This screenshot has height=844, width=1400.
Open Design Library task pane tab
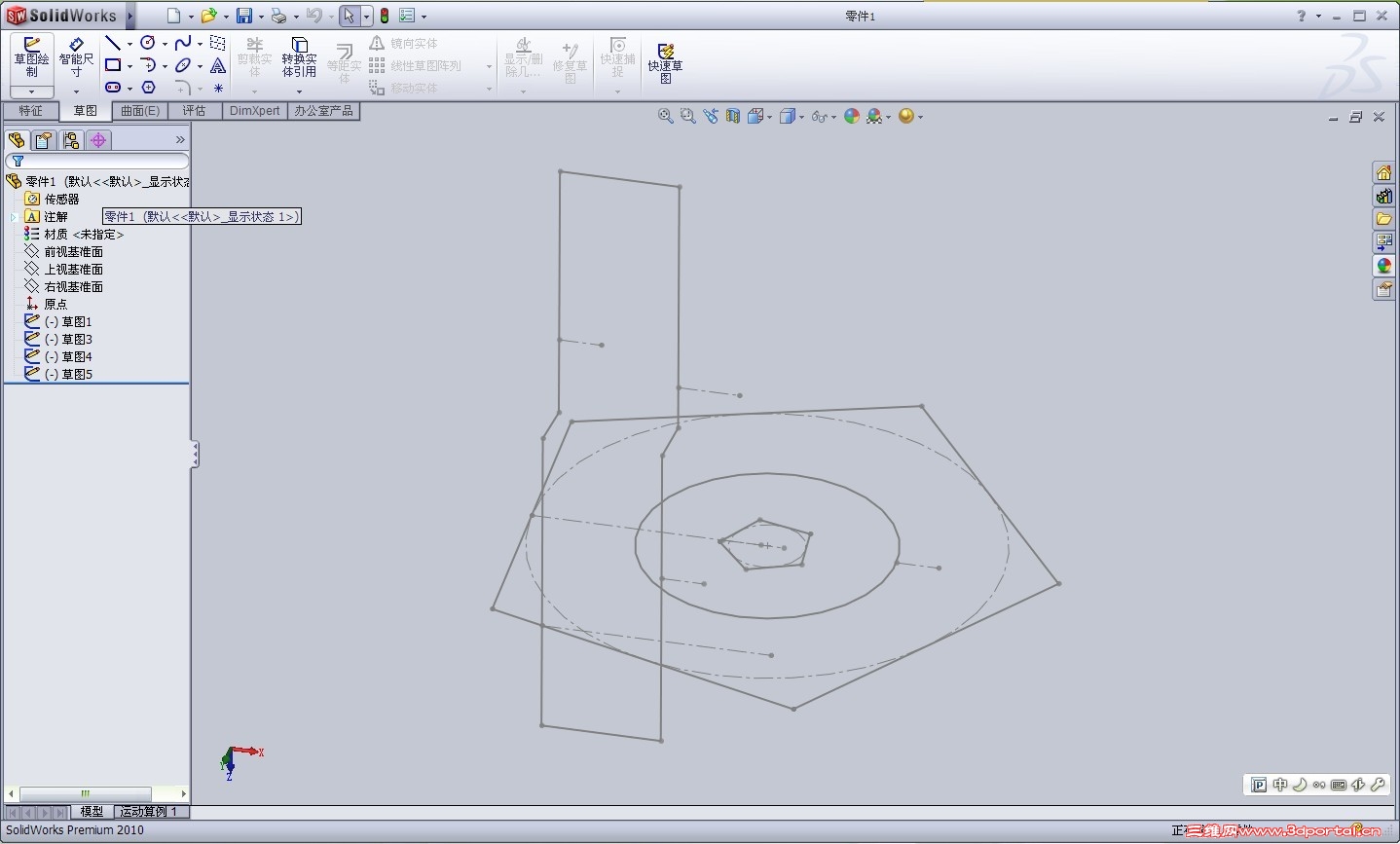click(1383, 196)
